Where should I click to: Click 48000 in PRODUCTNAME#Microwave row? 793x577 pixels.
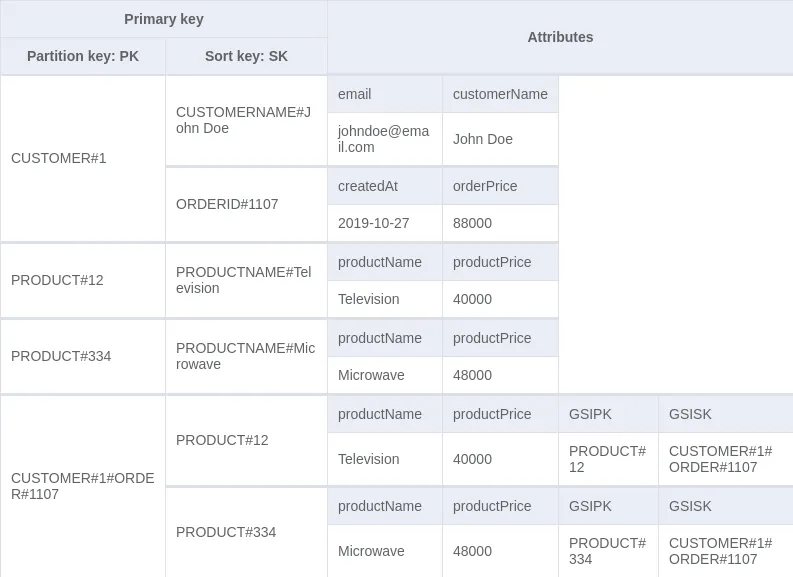(500, 375)
